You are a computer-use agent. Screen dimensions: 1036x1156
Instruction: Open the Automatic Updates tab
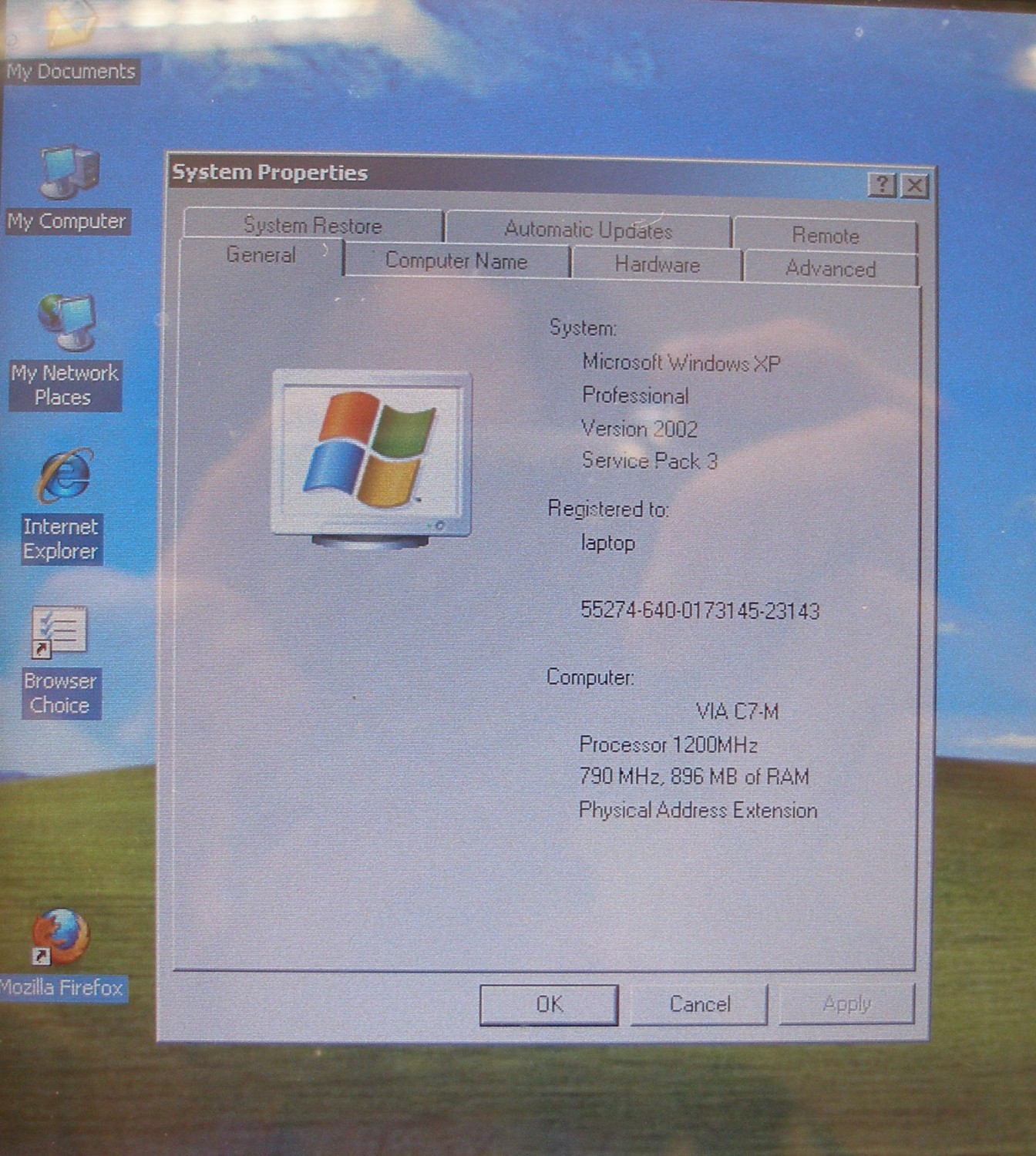tap(588, 230)
